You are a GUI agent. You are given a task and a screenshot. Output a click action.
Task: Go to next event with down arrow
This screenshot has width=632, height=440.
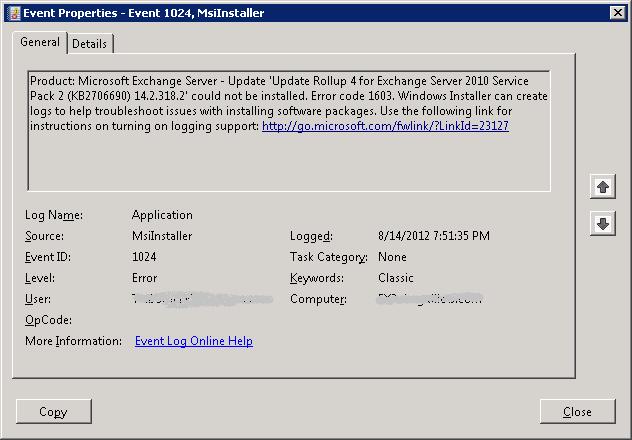[603, 224]
